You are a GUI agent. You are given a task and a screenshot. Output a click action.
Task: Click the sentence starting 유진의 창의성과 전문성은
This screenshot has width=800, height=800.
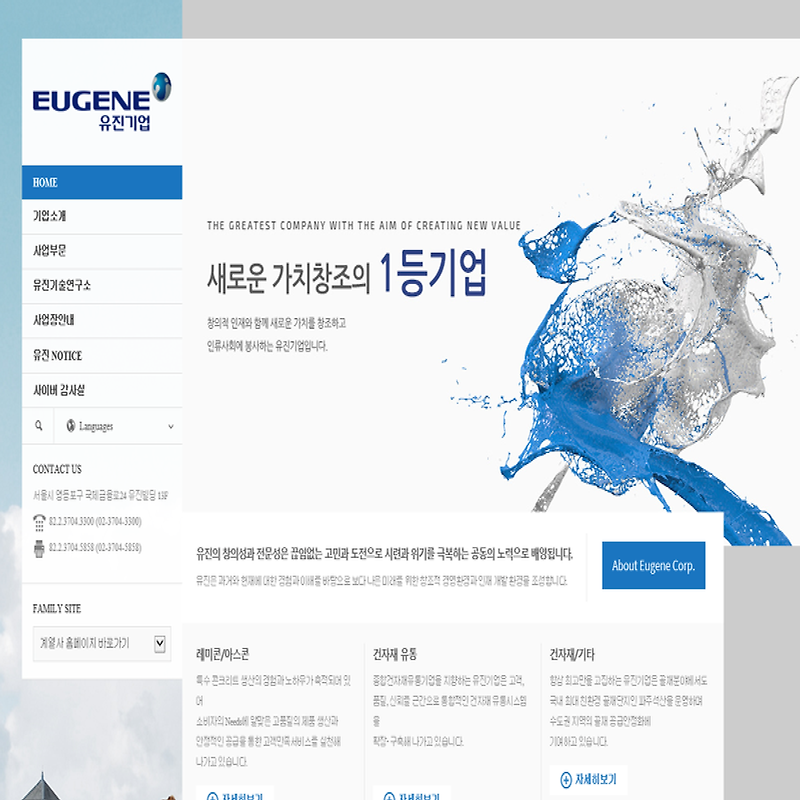click(384, 554)
